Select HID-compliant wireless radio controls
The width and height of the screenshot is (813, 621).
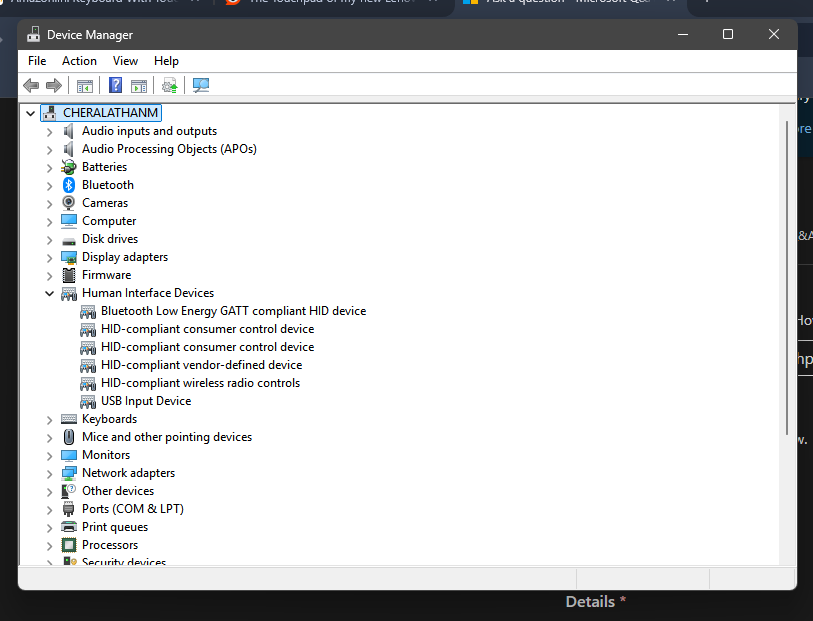[200, 383]
